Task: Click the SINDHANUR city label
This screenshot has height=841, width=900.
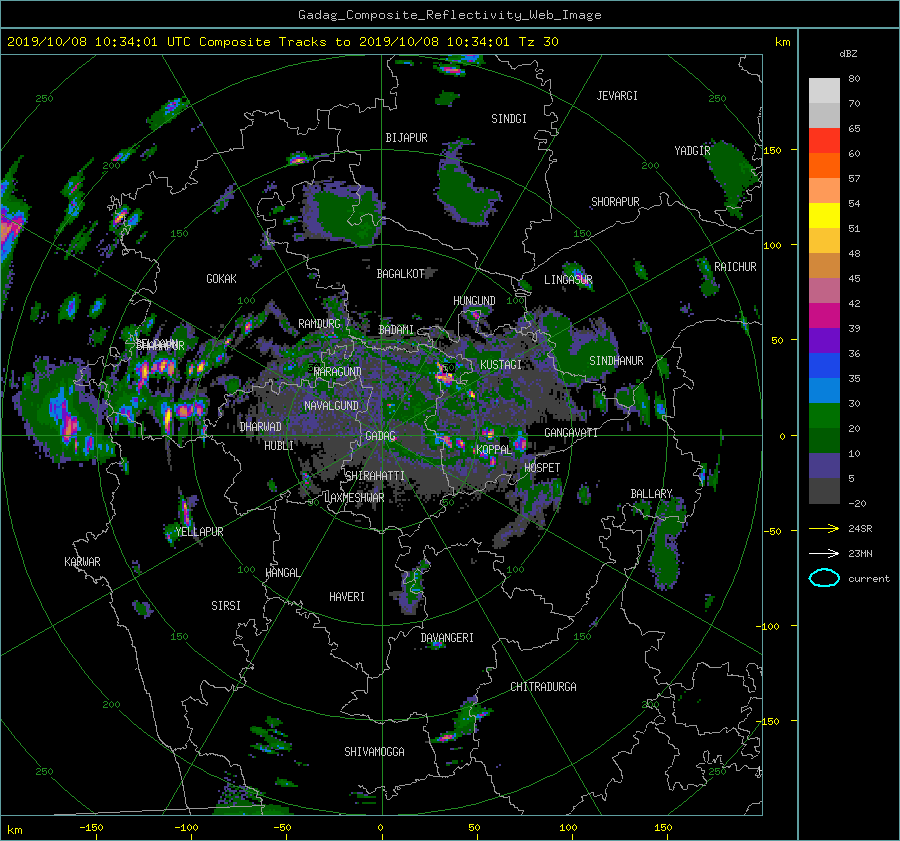Action: point(616,361)
